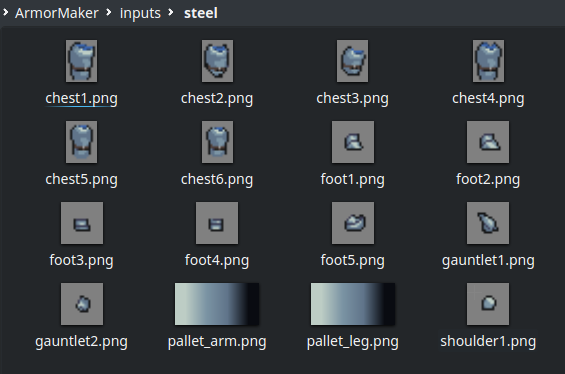Click the gauntlet1.png file name
The height and width of the screenshot is (374, 565).
coord(488,261)
